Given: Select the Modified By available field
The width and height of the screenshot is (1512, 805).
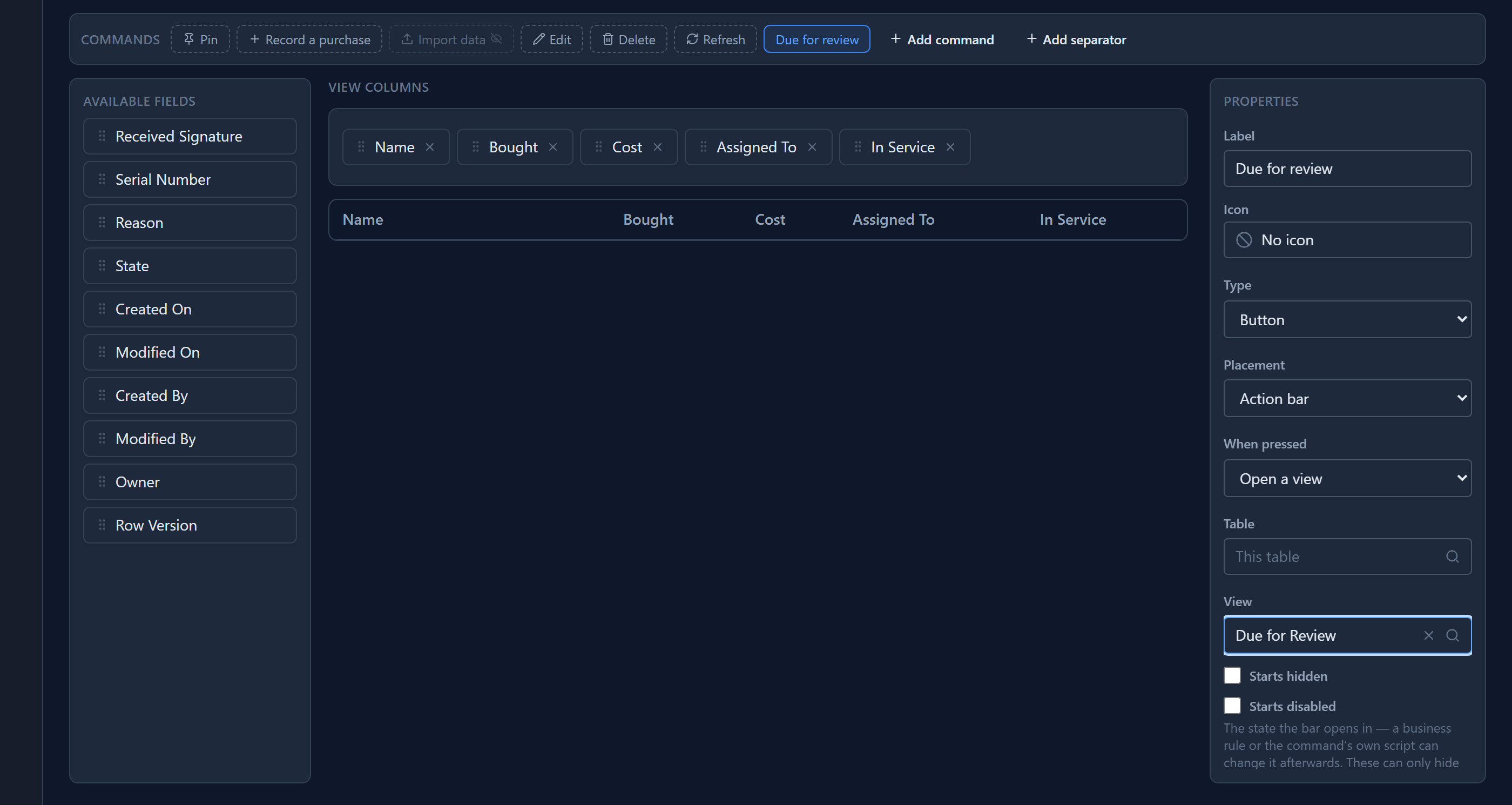Looking at the screenshot, I should click(x=190, y=439).
